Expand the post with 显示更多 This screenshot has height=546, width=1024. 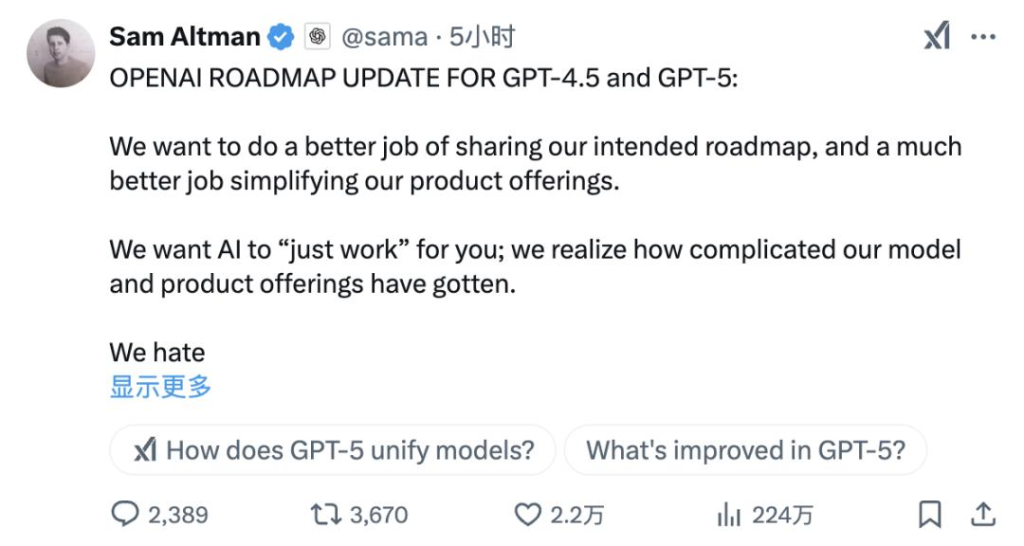160,387
